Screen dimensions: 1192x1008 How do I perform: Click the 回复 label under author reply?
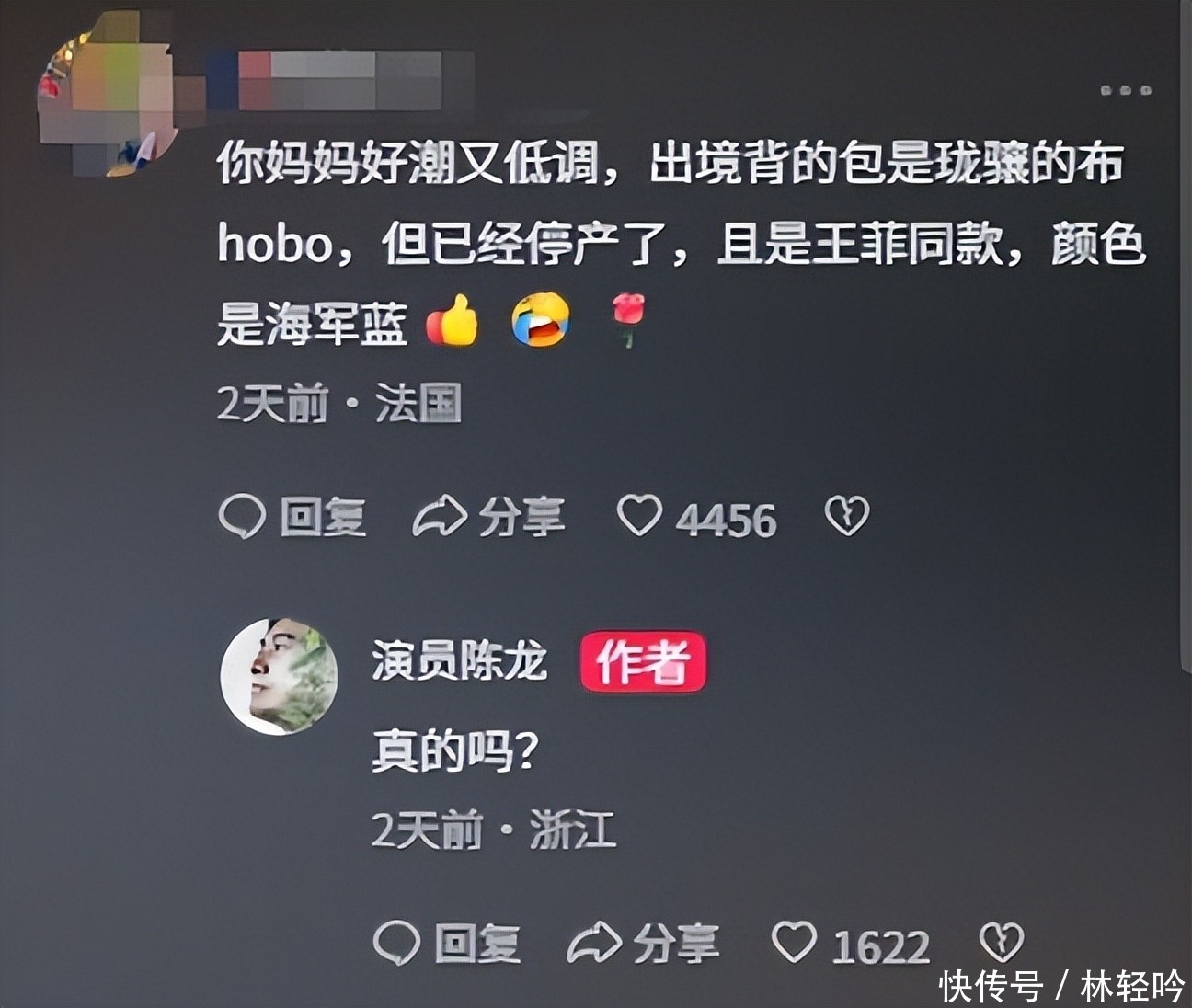477,944
